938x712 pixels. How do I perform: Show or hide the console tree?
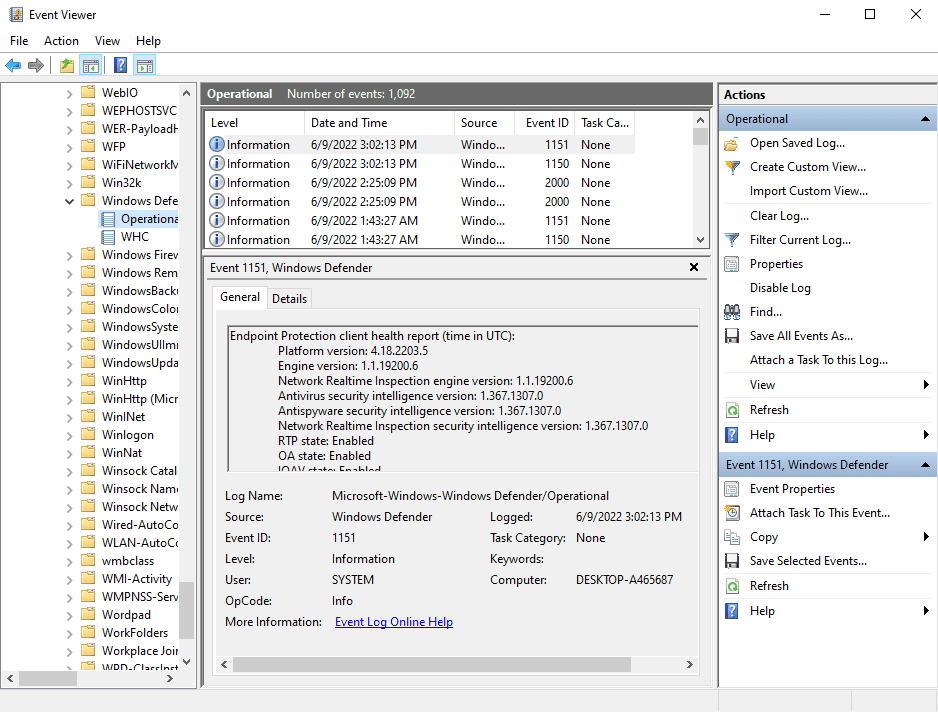[x=91, y=65]
